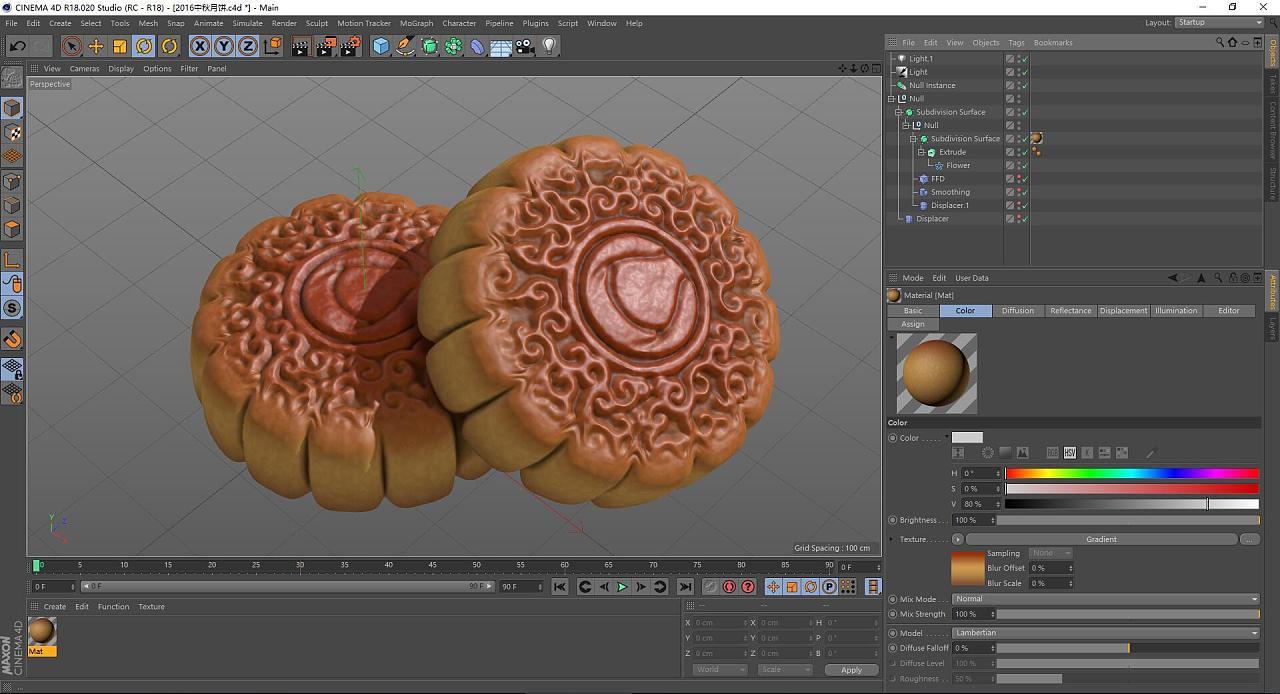Activate the Scale tool
Screen dimensions: 1280x694
click(120, 46)
